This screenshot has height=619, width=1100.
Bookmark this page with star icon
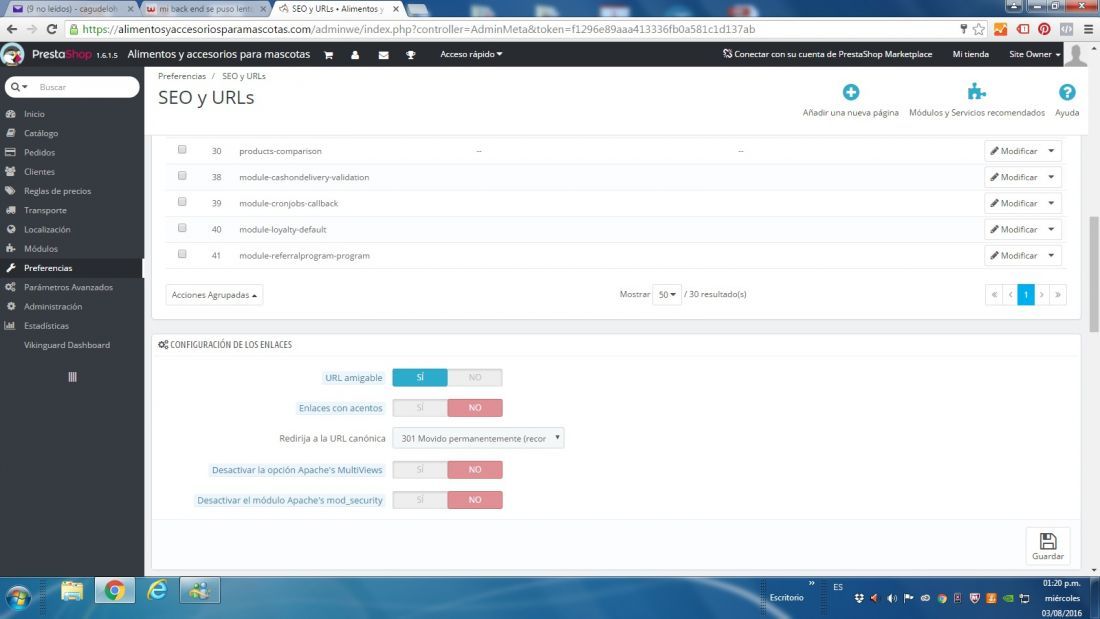(x=979, y=29)
